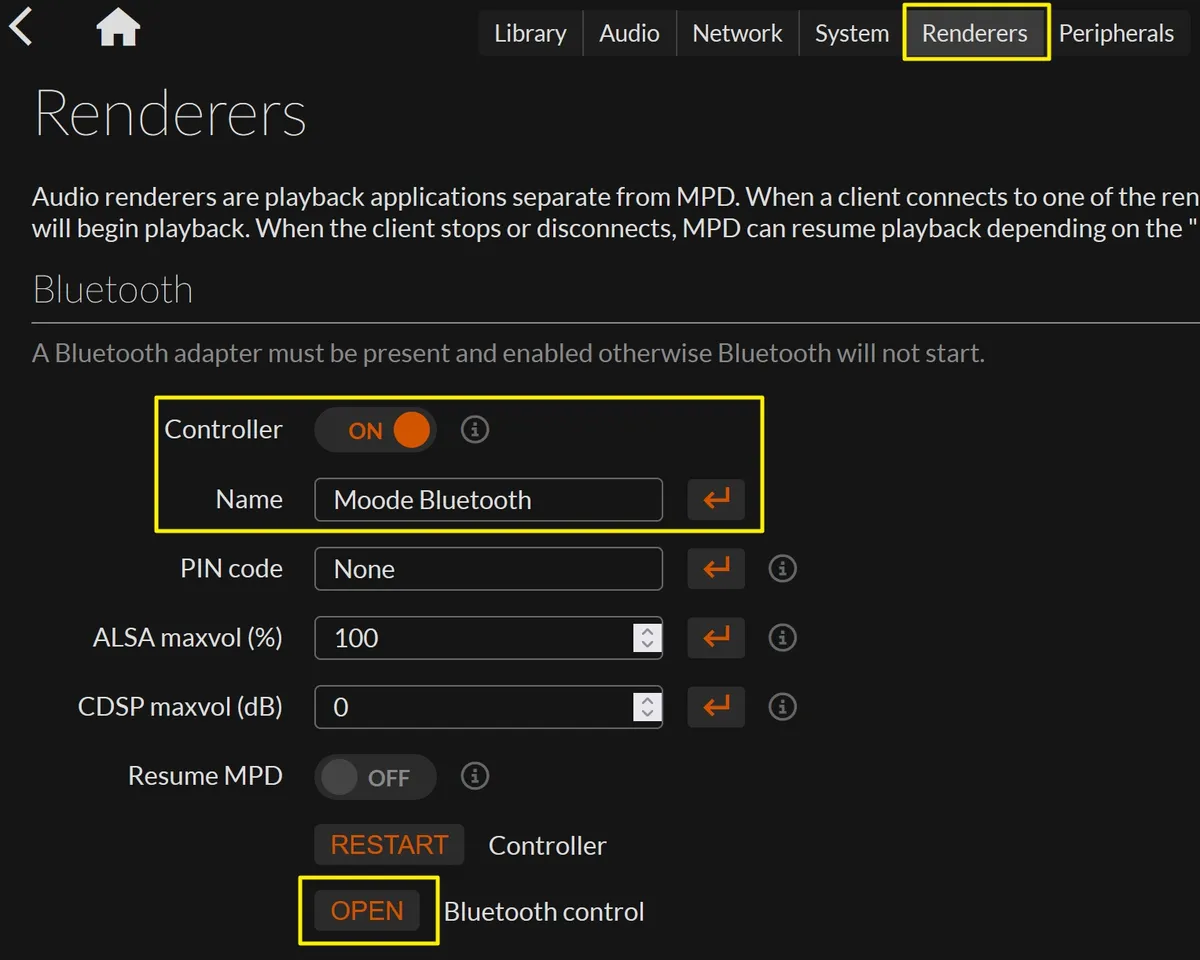Turn off the Bluetooth Controller toggle
This screenshot has width=1200, height=960.
375,430
